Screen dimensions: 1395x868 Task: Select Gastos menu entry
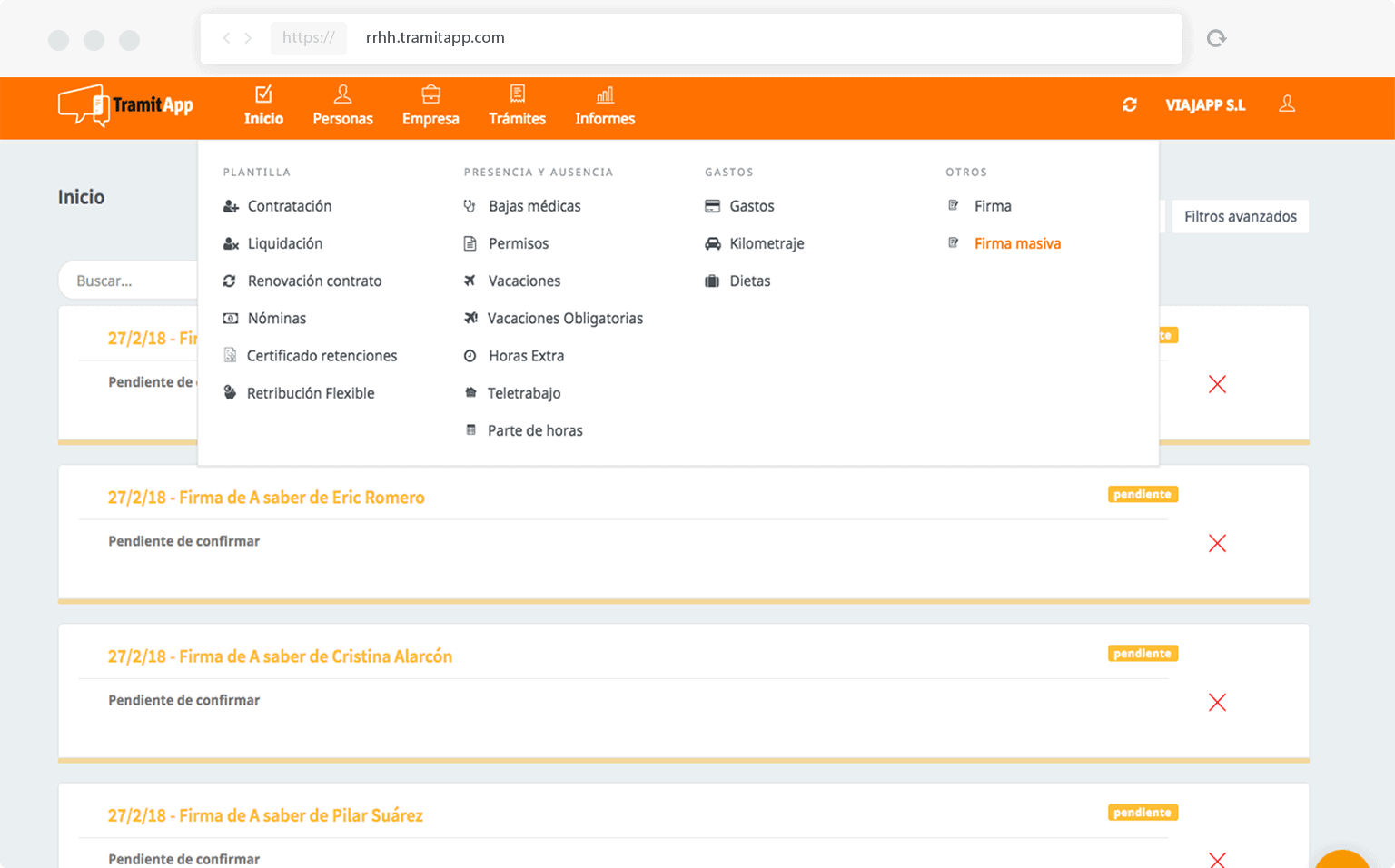(752, 206)
